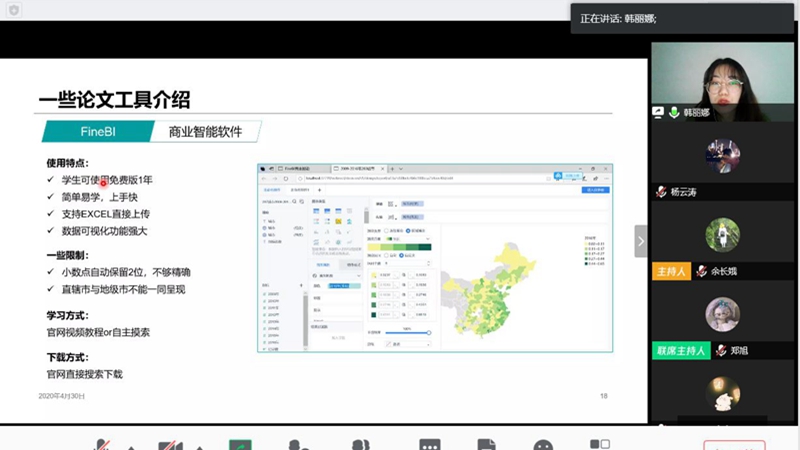800x450 pixels.
Task: Open the members toolbar icon
Action: coord(361,445)
